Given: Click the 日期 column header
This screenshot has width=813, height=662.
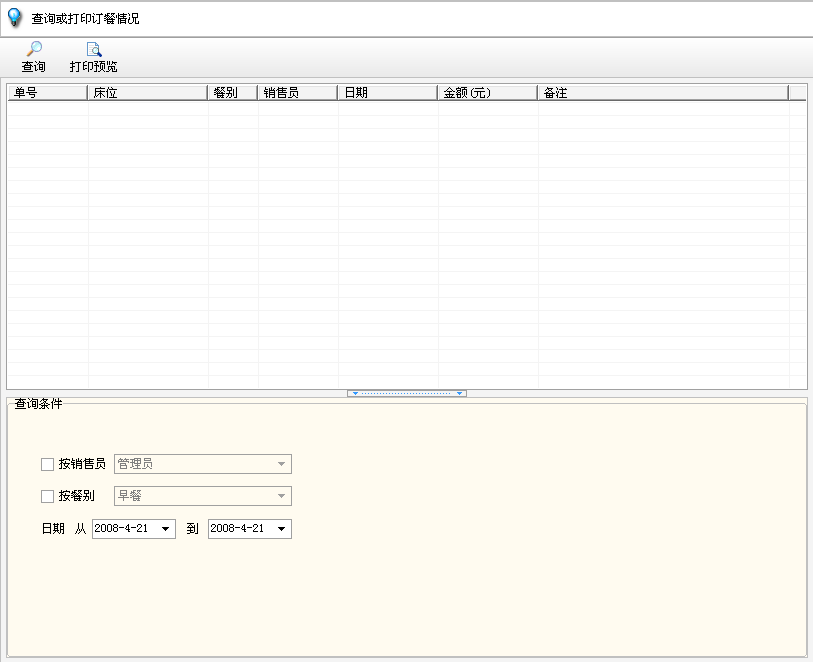Looking at the screenshot, I should coord(386,93).
